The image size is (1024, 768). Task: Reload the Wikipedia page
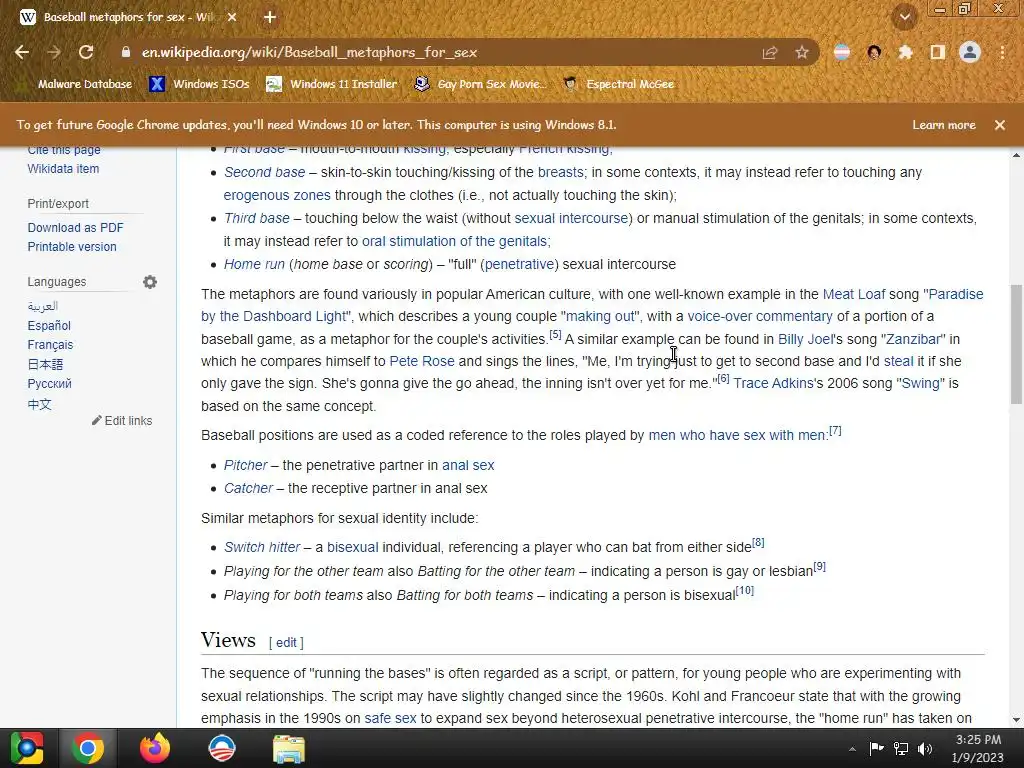coord(86,52)
